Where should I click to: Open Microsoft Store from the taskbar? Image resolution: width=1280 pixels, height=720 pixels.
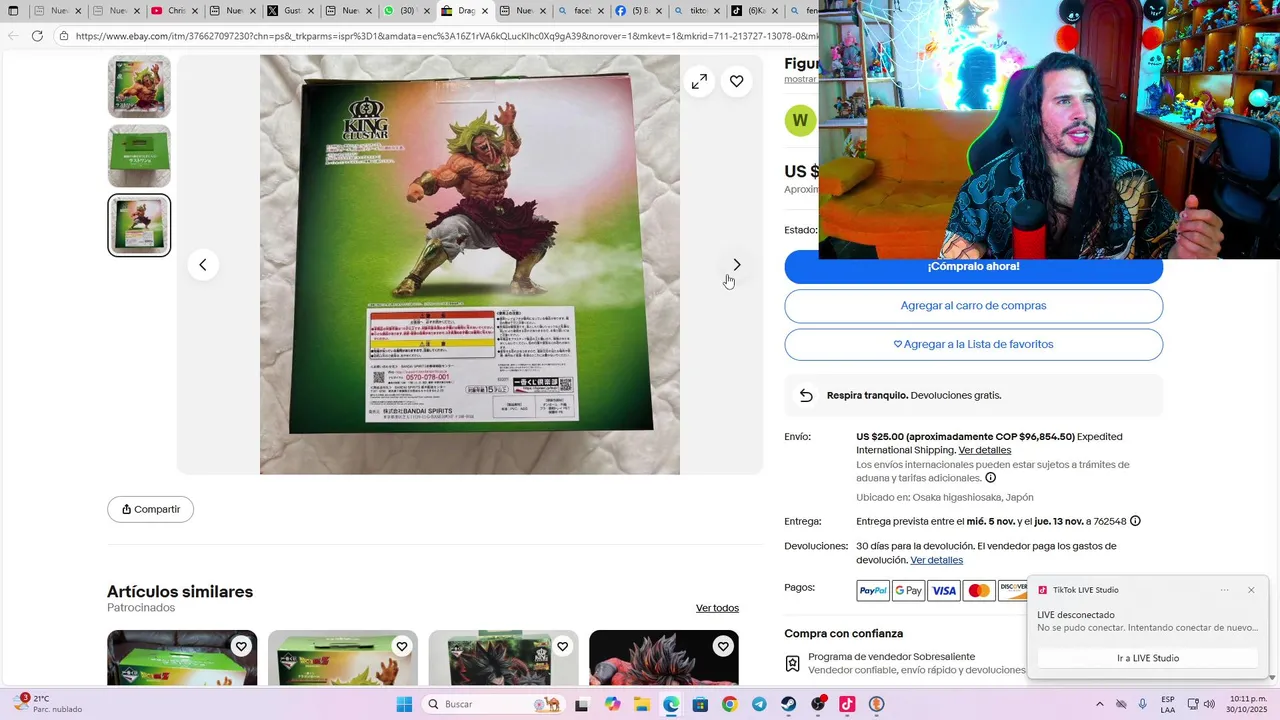[700, 704]
